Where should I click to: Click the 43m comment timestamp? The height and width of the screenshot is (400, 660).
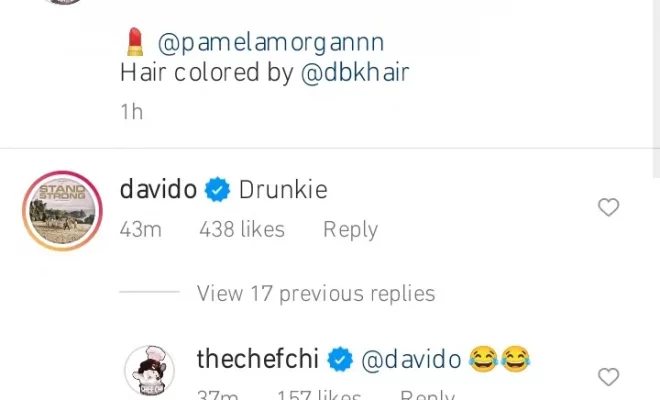[x=141, y=230]
